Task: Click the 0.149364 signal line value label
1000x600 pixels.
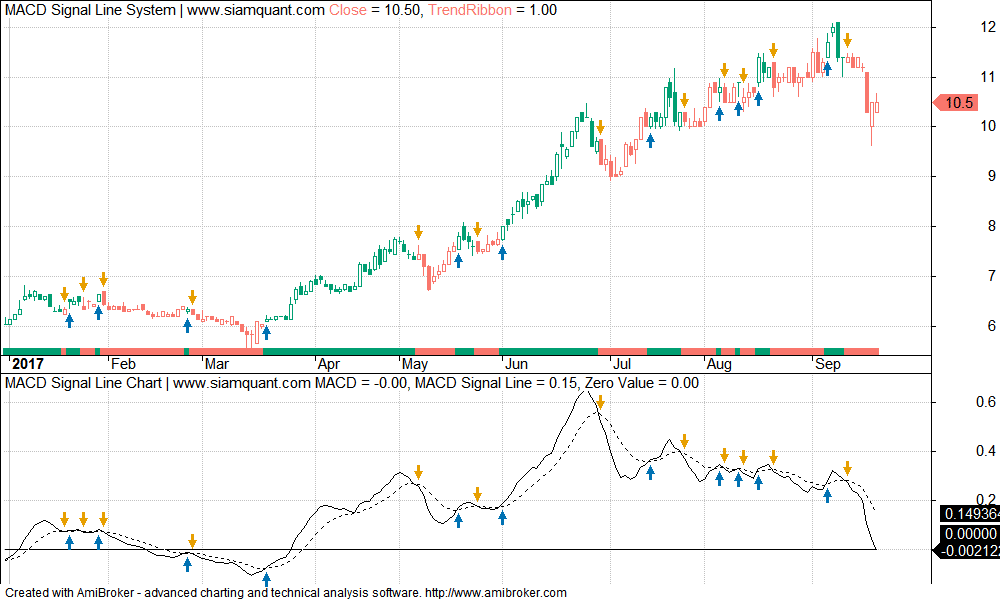Action: pyautogui.click(x=968, y=514)
